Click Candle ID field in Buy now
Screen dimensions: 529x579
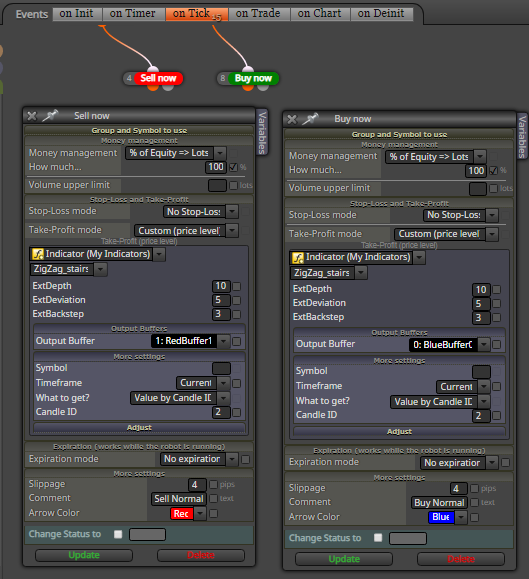pos(481,416)
